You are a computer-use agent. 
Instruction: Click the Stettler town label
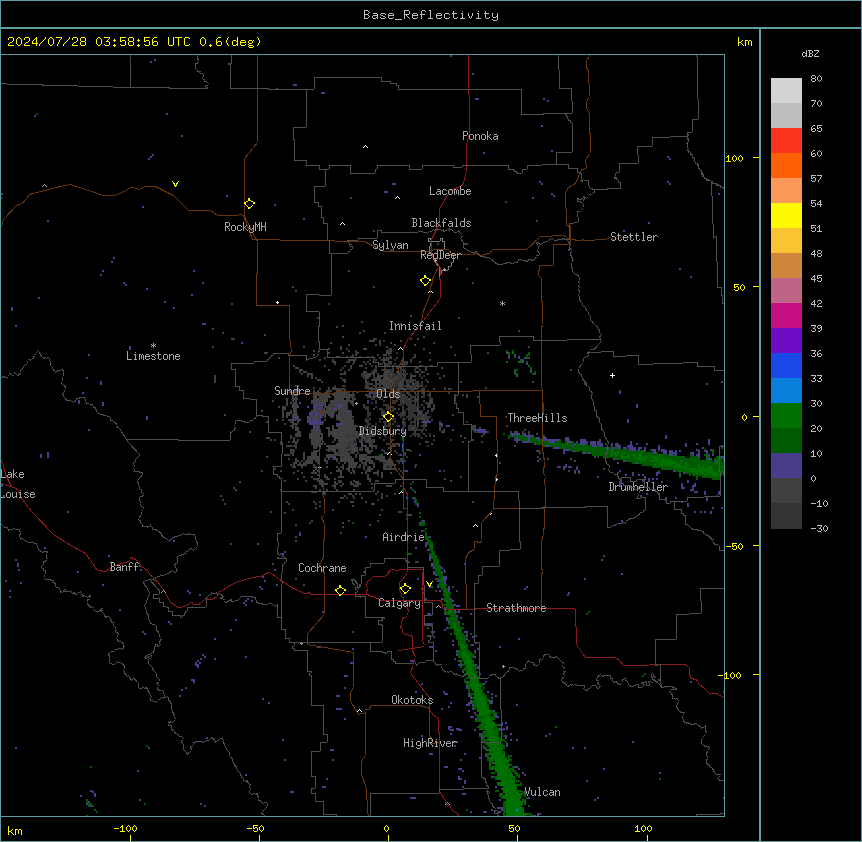(633, 237)
